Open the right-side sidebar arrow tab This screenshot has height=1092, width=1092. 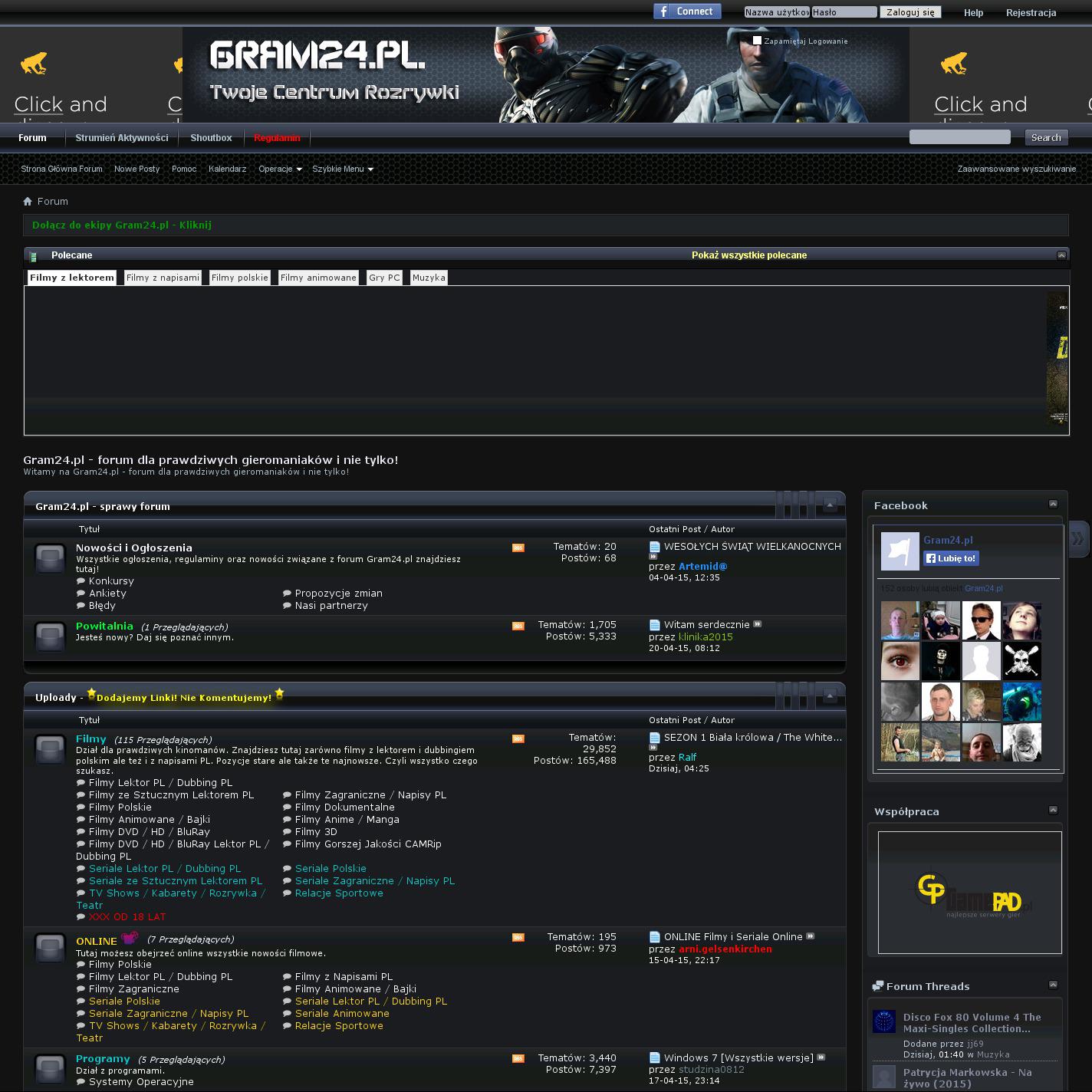pyautogui.click(x=1078, y=538)
